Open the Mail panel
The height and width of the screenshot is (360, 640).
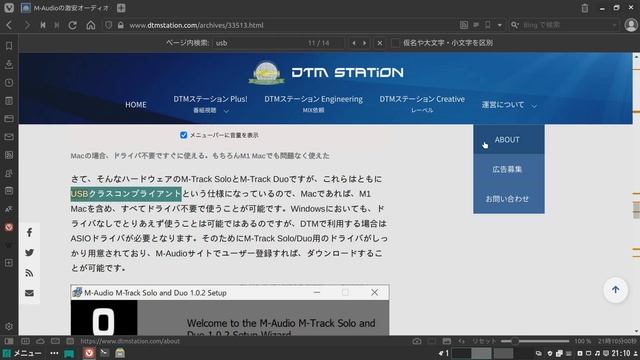(x=9, y=137)
